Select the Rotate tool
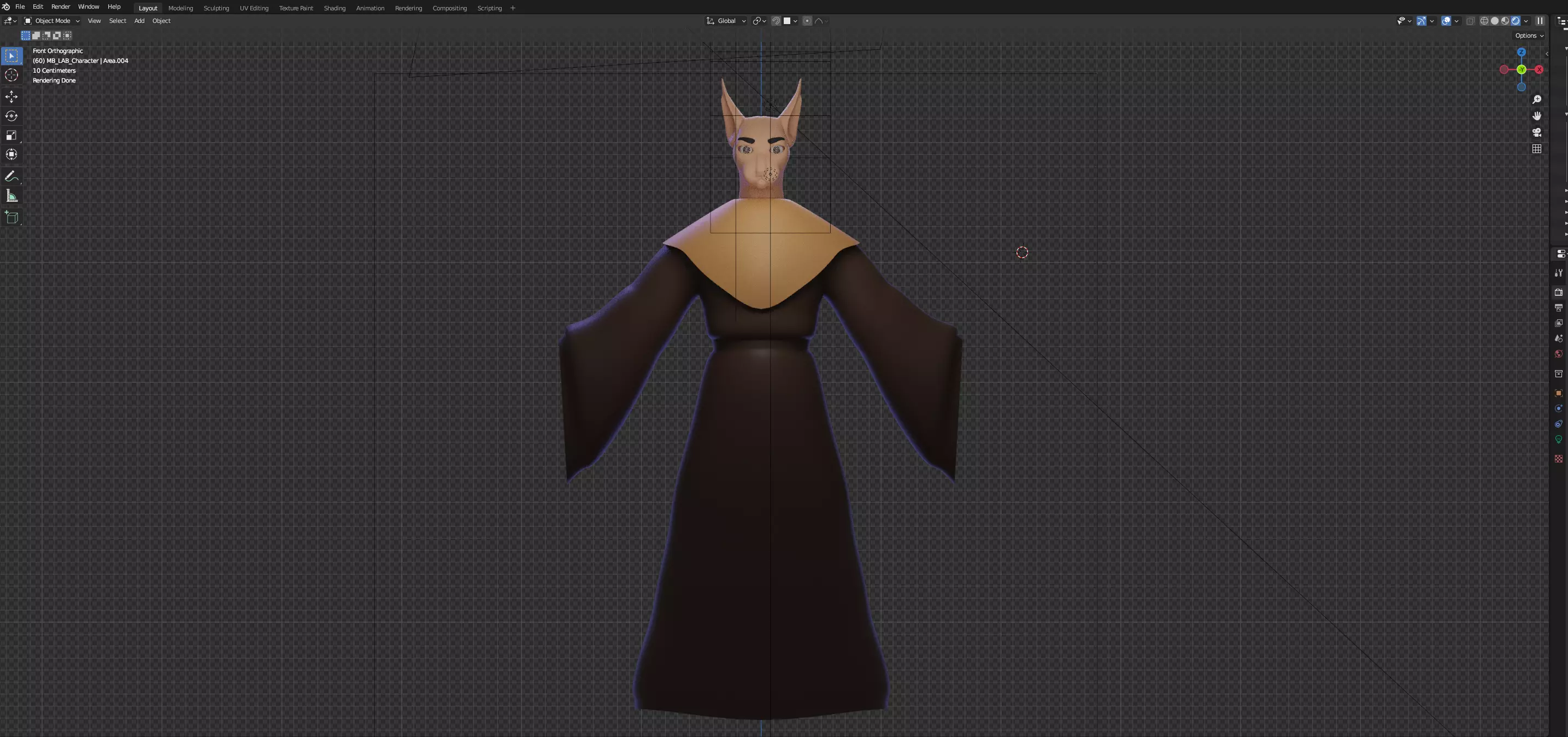Screen dimensions: 1568x737 coord(11,116)
